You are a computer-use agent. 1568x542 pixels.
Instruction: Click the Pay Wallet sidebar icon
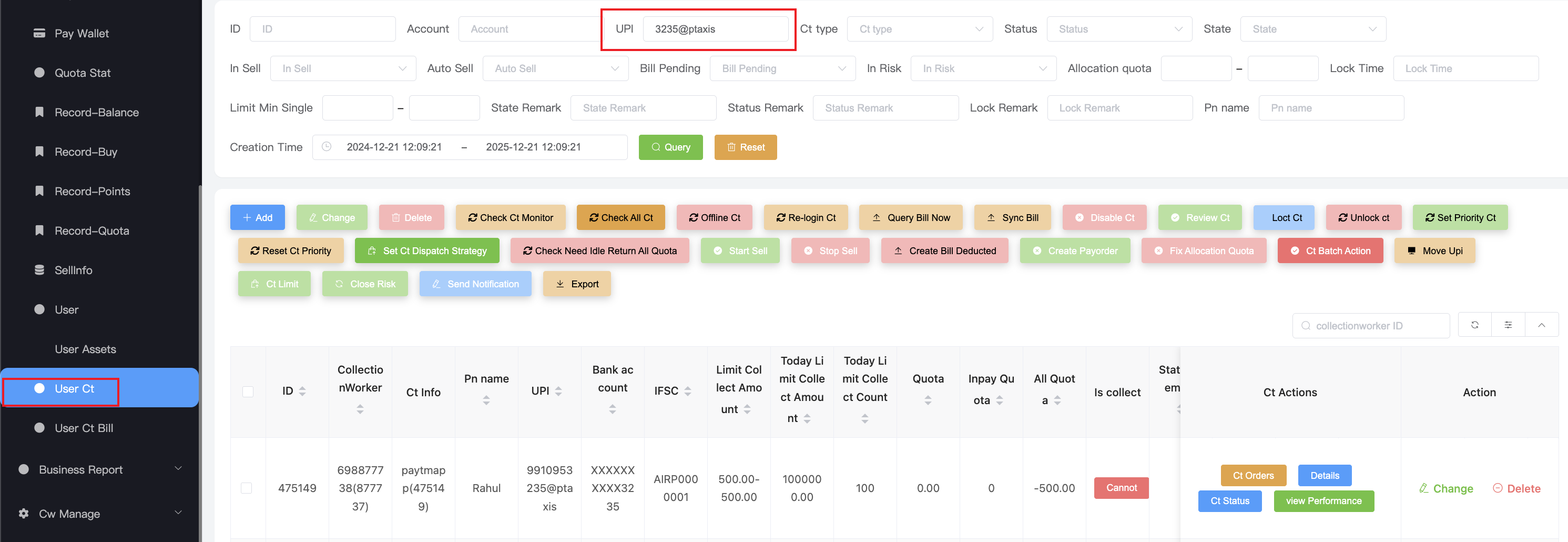[39, 33]
